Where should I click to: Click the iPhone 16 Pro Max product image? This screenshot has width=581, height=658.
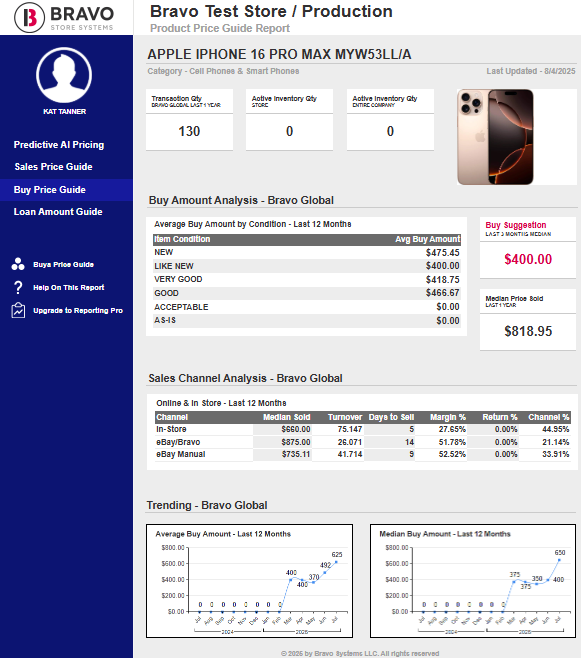coord(495,137)
